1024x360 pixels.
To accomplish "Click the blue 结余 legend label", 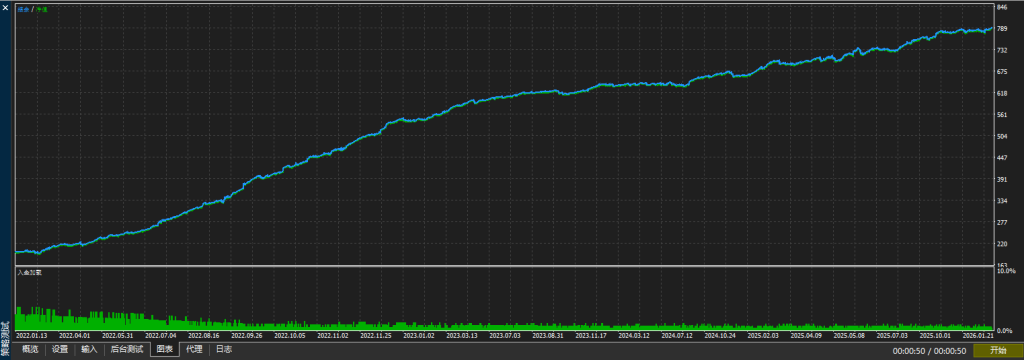I will coord(23,10).
